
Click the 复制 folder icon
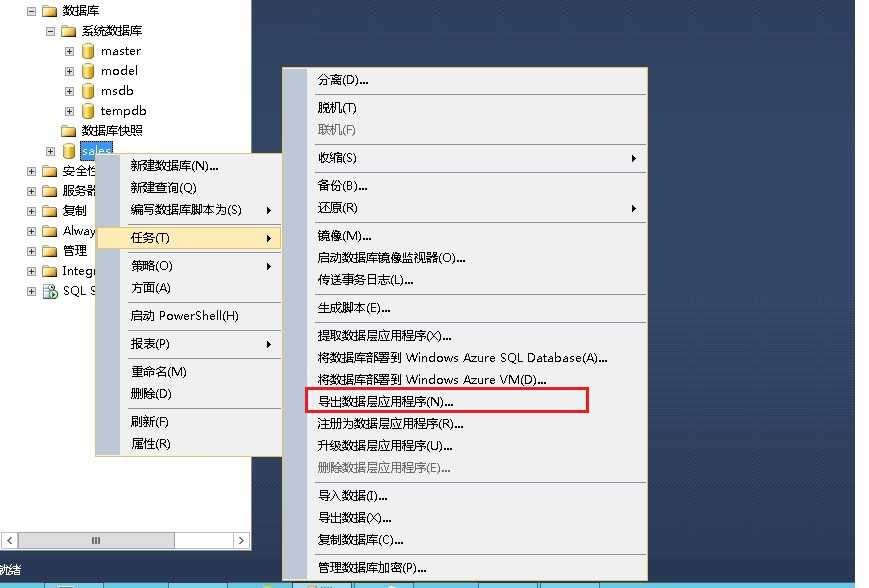pyautogui.click(x=49, y=211)
